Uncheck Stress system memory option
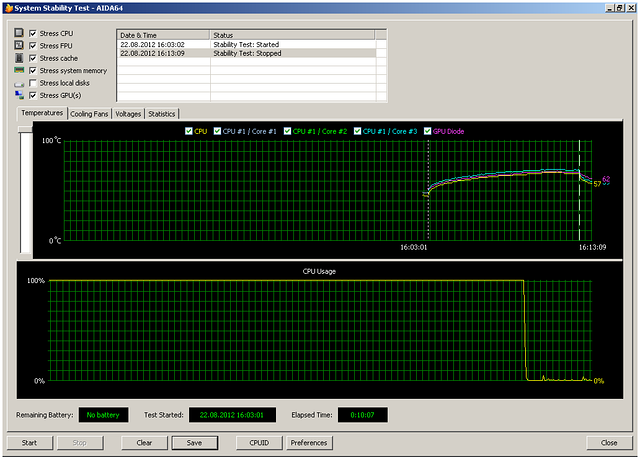The width and height of the screenshot is (640, 457). (33, 71)
